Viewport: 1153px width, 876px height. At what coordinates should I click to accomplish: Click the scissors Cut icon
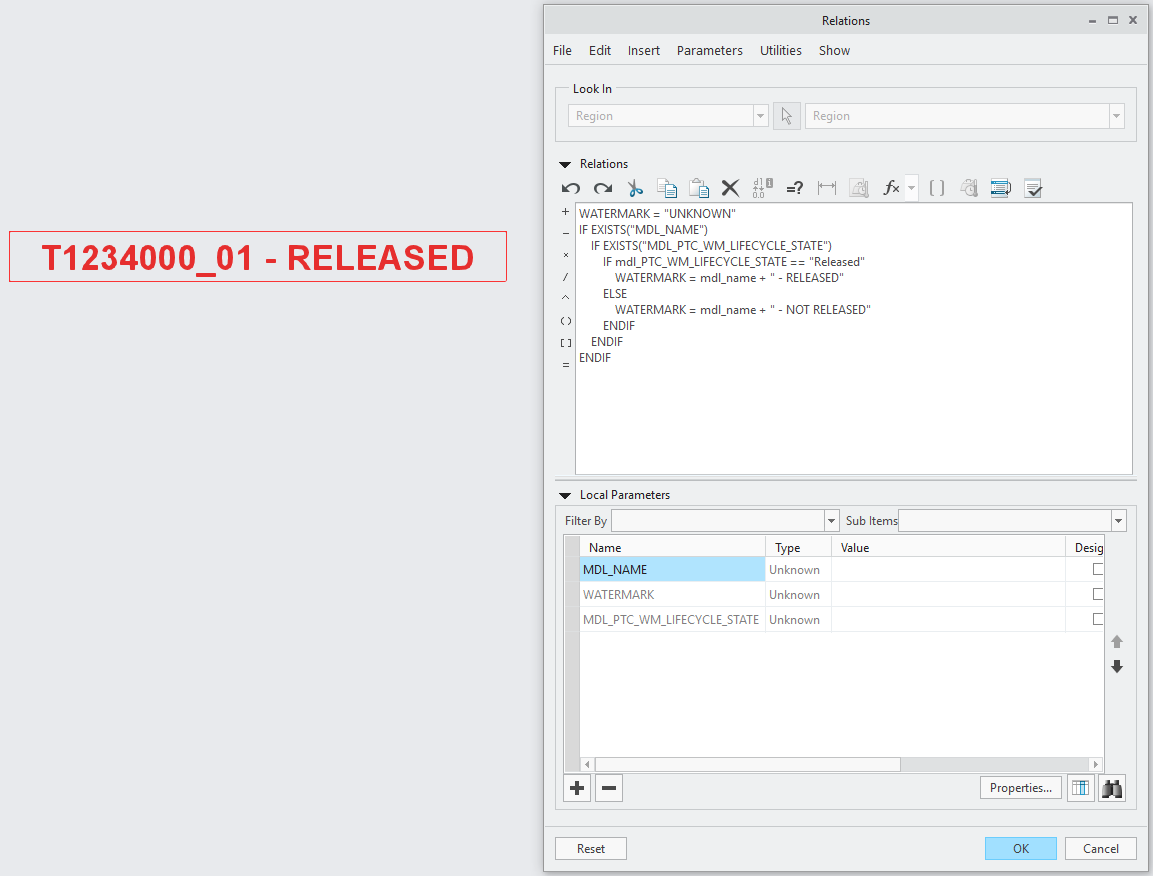point(635,188)
